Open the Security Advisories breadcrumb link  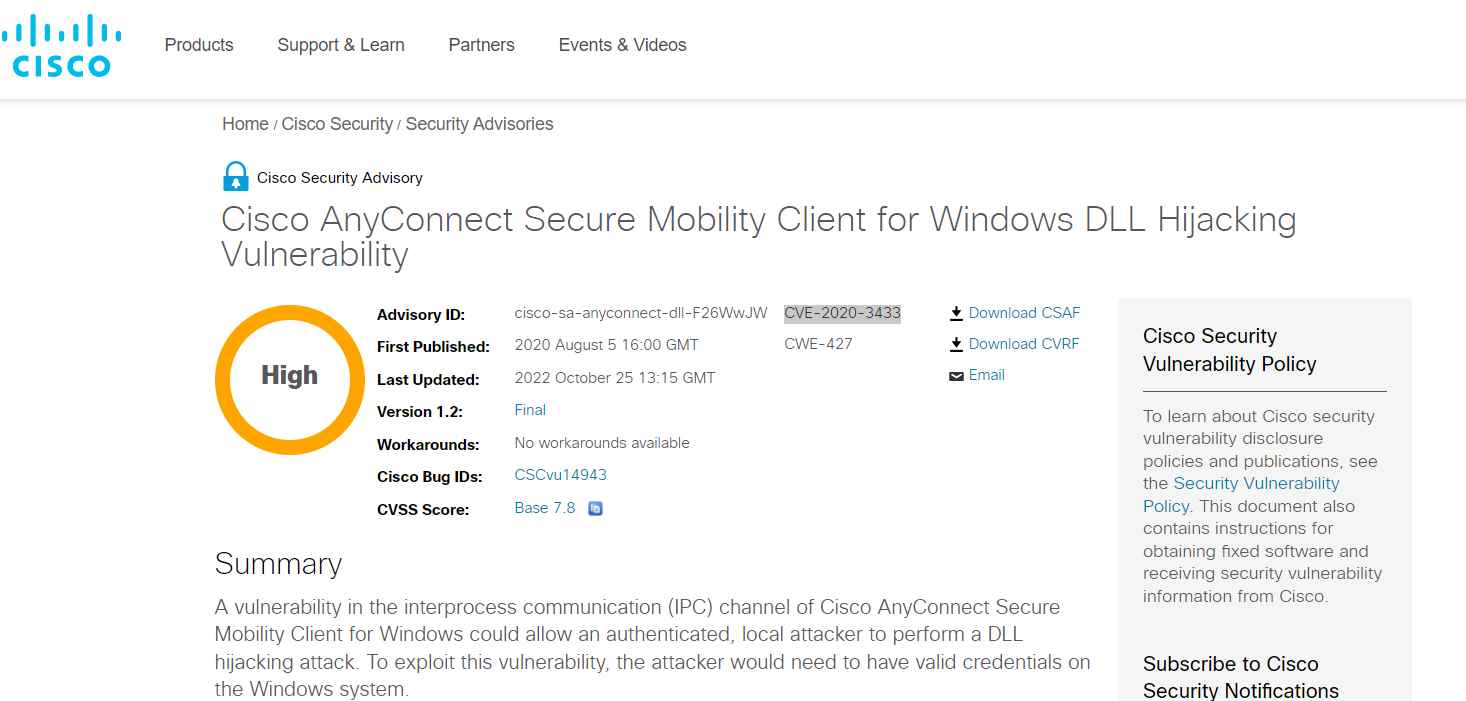coord(478,123)
